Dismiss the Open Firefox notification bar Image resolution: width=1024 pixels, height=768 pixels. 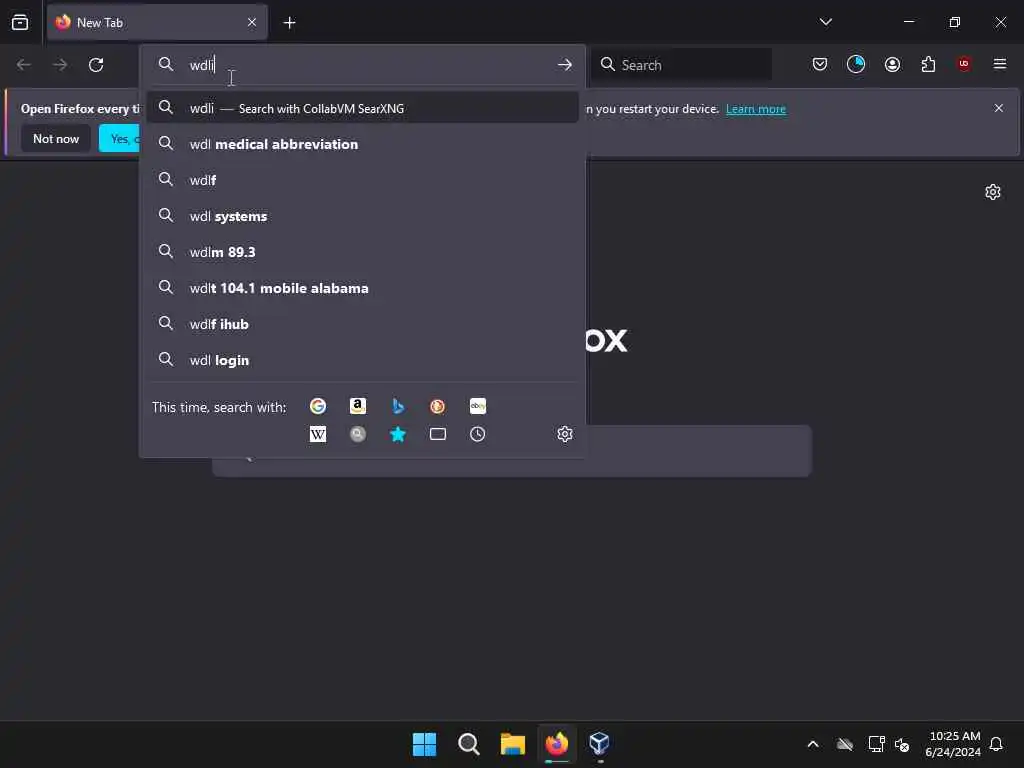pyautogui.click(x=999, y=108)
